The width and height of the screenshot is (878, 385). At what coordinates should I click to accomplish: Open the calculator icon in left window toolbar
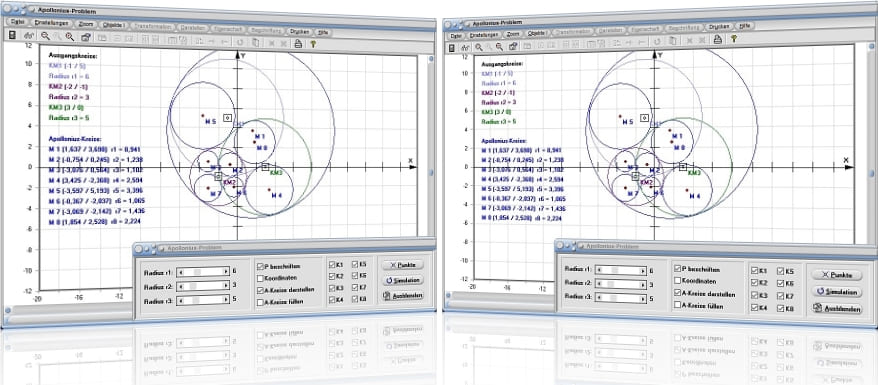coord(12,35)
